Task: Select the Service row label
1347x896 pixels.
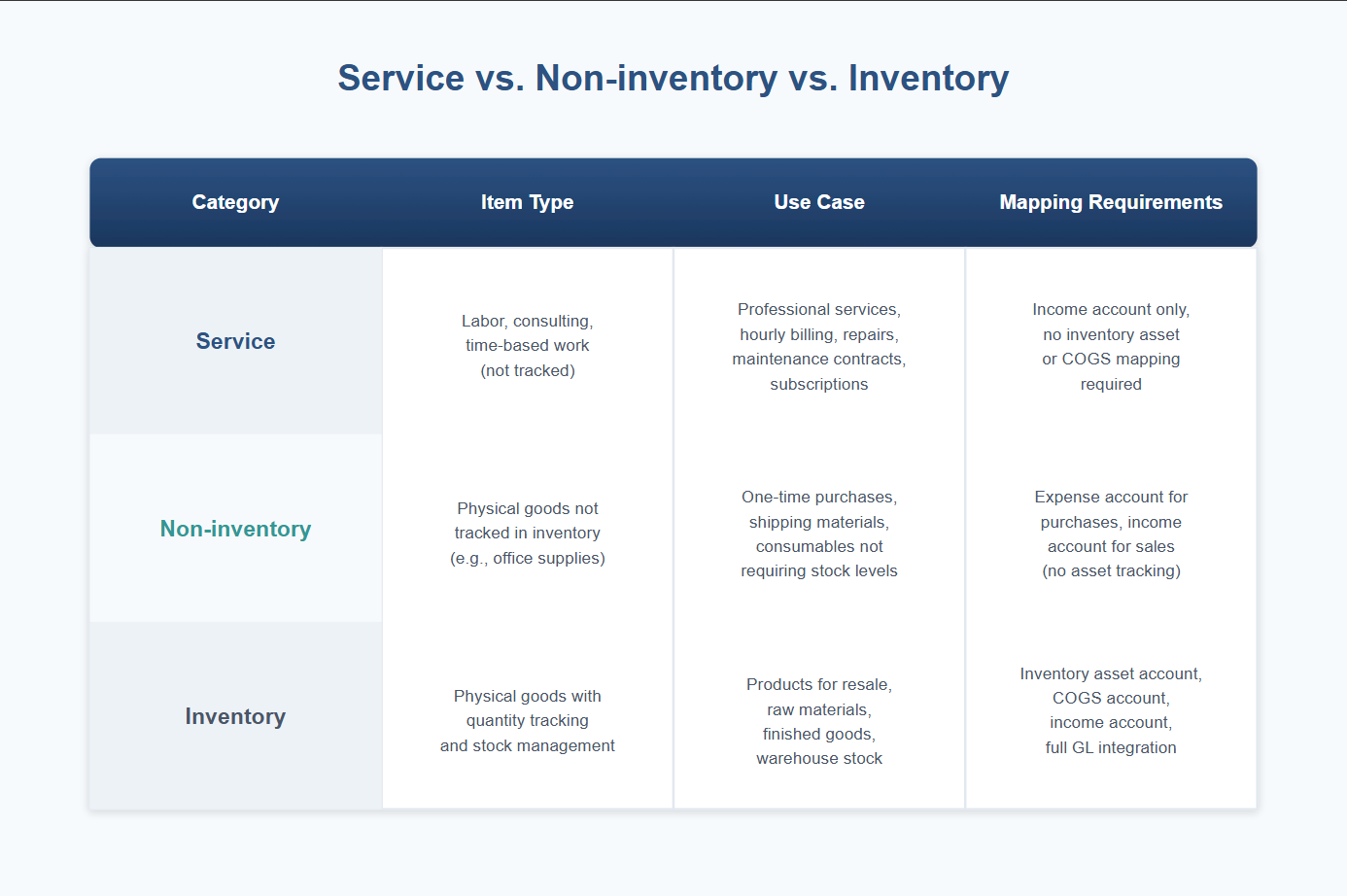Action: [x=235, y=341]
